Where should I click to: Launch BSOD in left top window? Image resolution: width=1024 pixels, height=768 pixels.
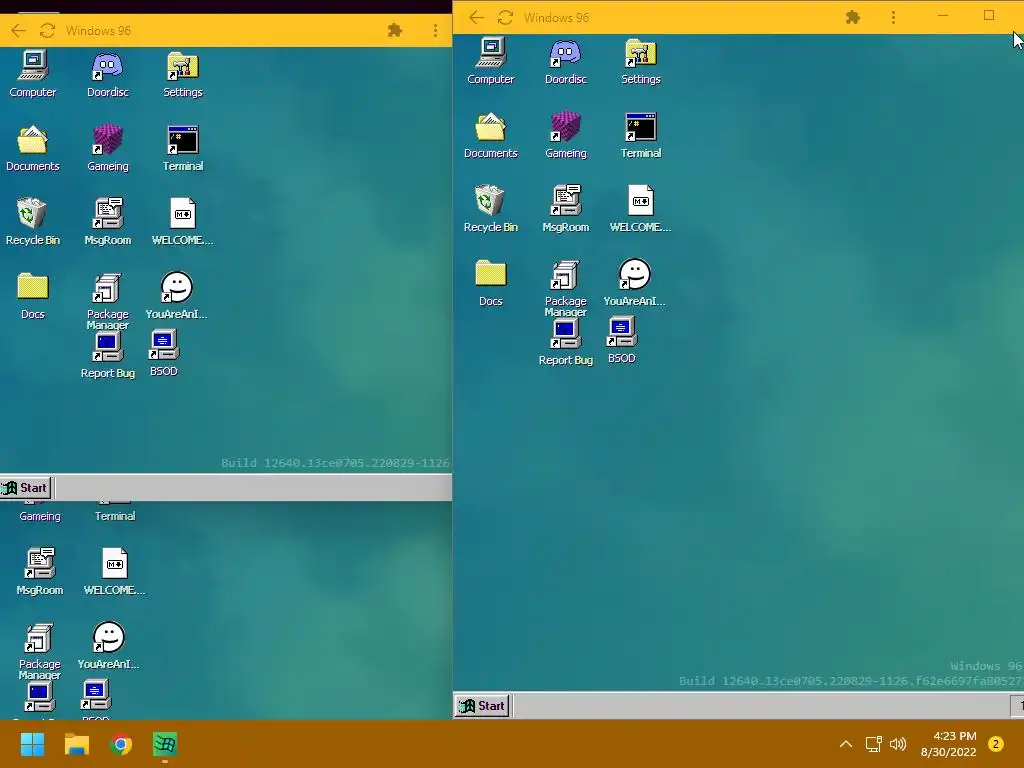(163, 353)
